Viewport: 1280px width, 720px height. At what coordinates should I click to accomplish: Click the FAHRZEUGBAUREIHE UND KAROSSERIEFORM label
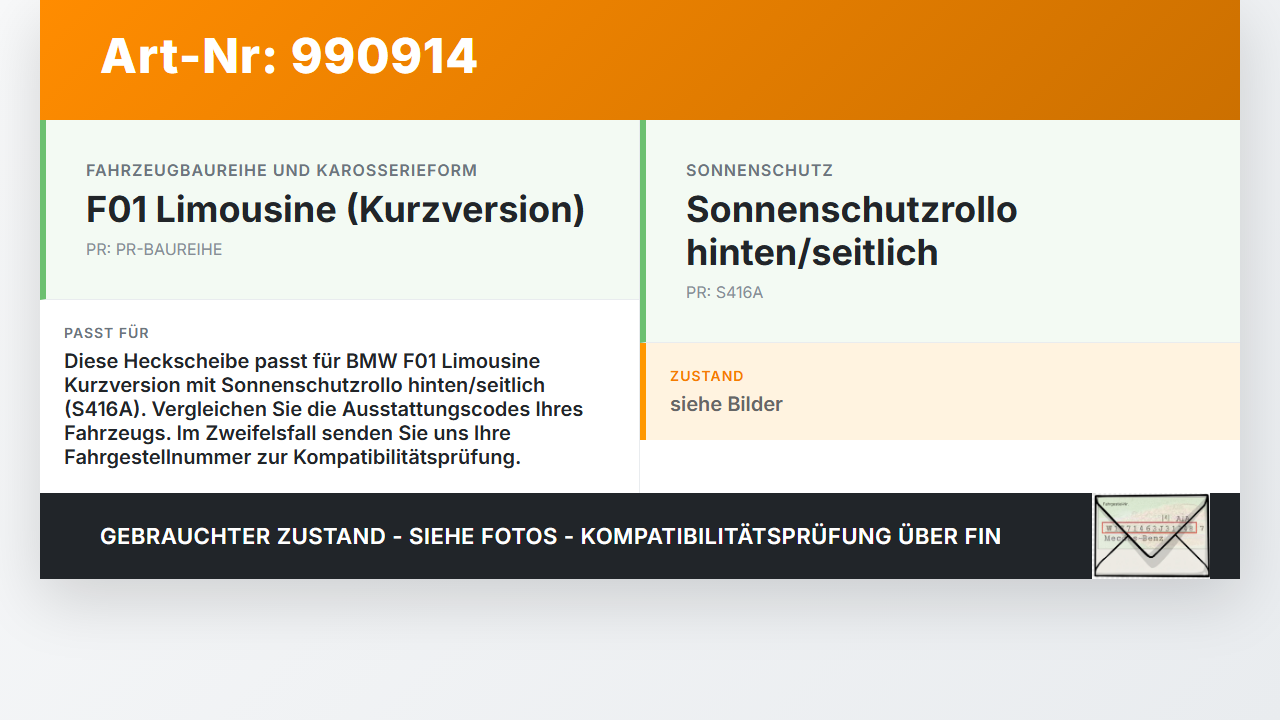pos(281,170)
